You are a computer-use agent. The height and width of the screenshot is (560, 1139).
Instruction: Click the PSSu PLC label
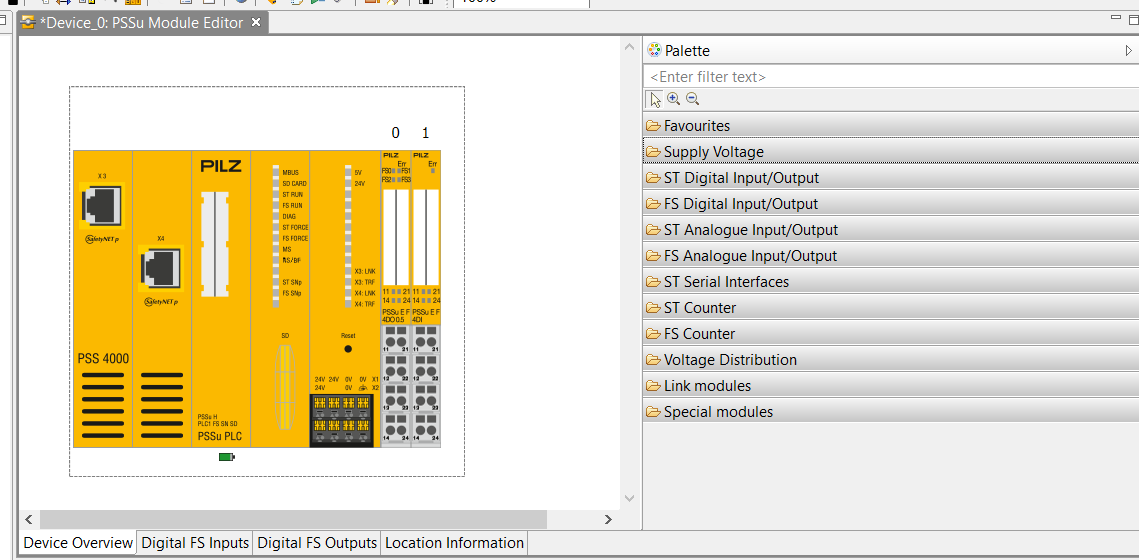[219, 437]
